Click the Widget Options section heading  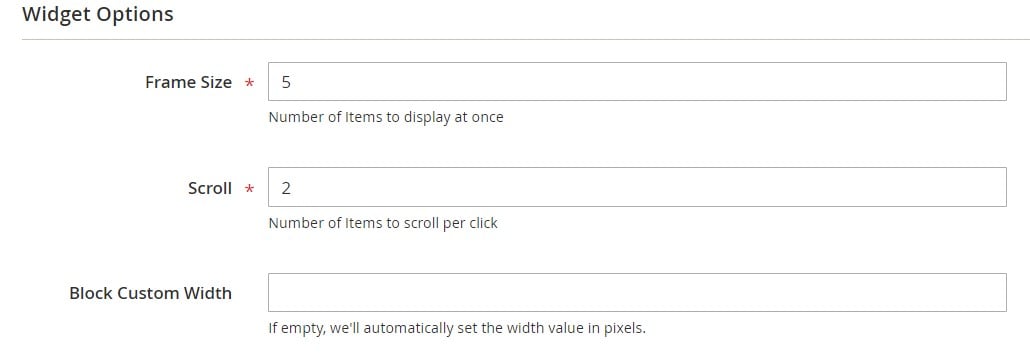point(98,14)
